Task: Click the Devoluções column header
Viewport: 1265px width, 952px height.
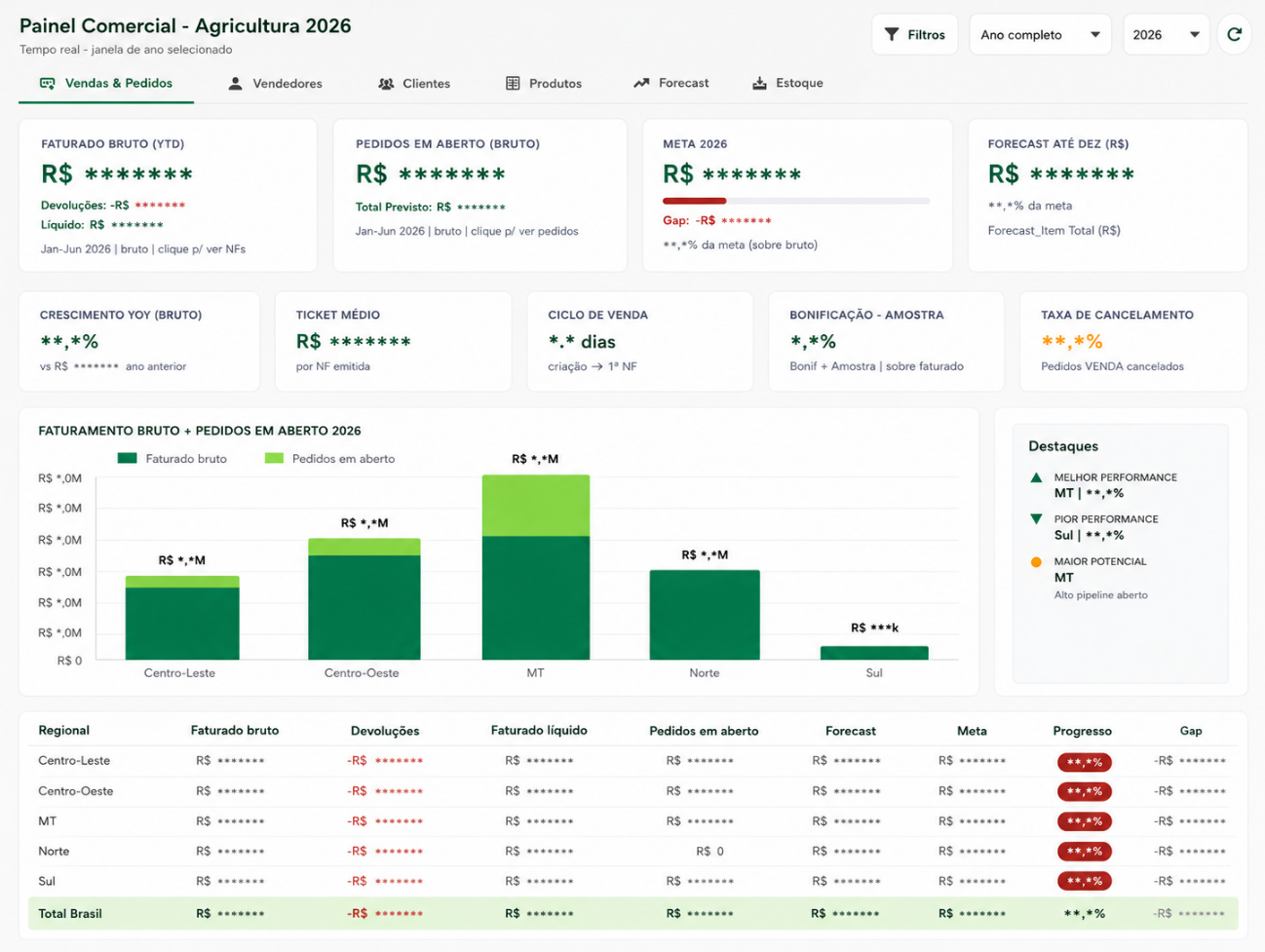Action: pos(385,731)
